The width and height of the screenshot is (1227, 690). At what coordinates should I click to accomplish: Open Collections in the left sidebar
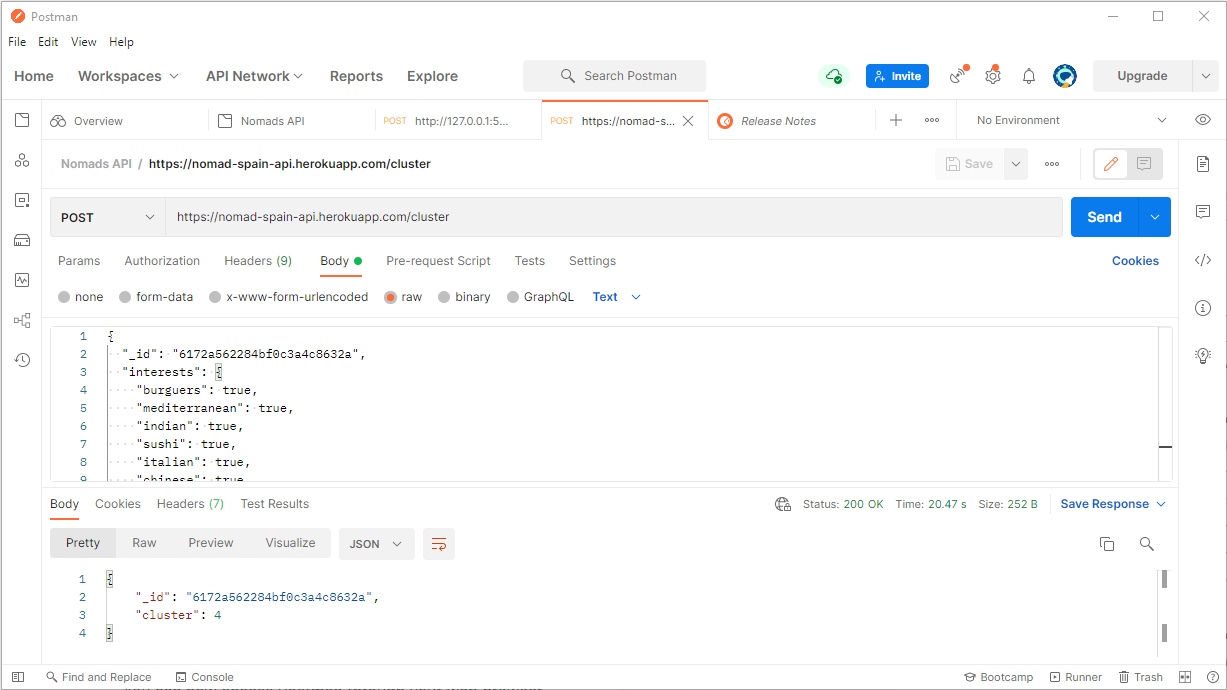pos(22,120)
